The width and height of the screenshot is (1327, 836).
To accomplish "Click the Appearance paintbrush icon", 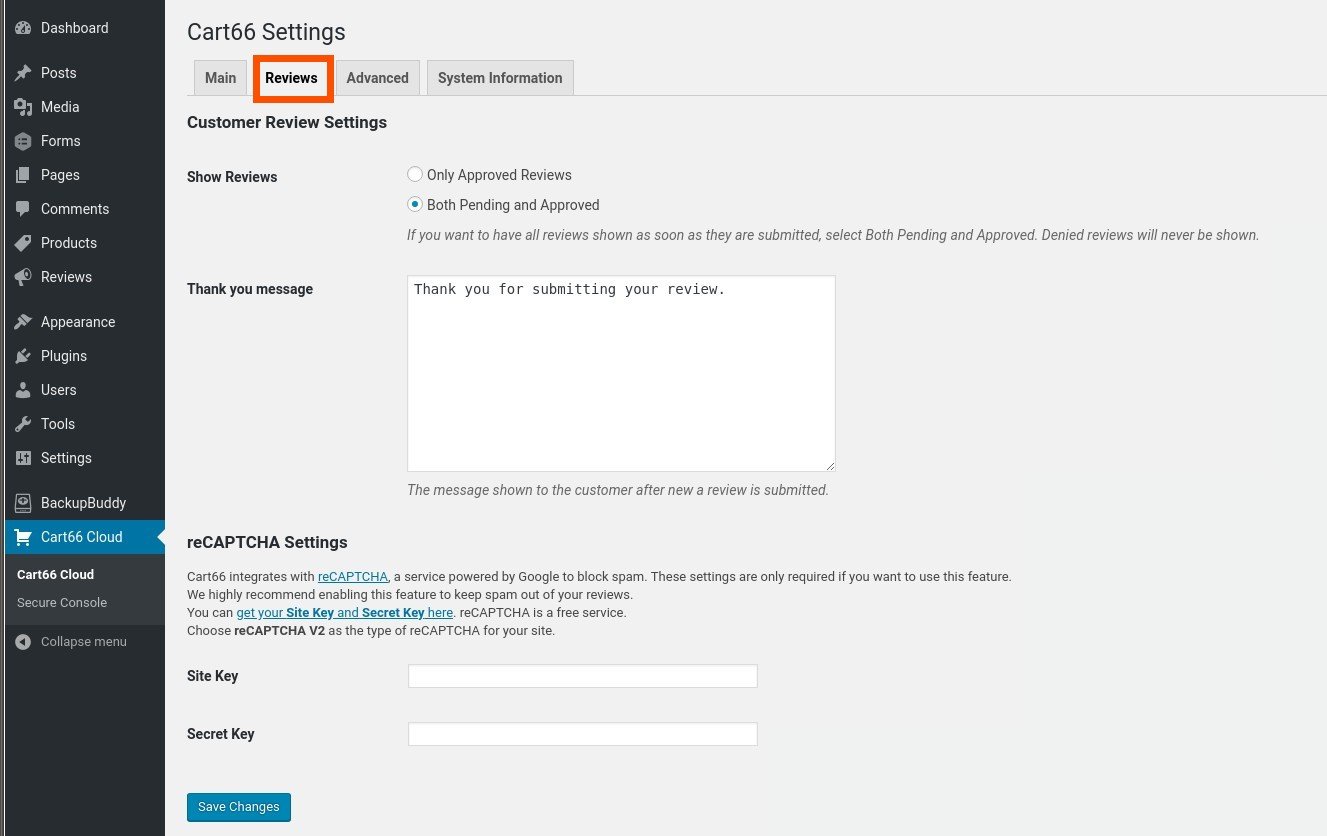I will pos(23,322).
